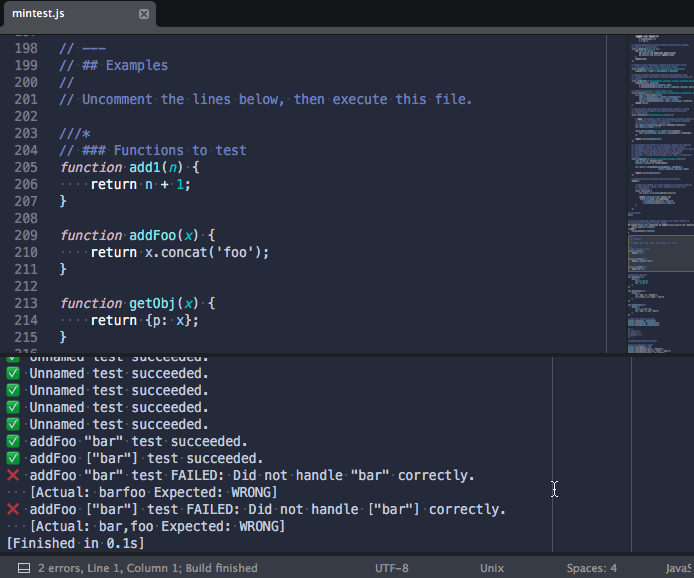Click red X beside addFoo "bar" FAILED

(x=13, y=475)
